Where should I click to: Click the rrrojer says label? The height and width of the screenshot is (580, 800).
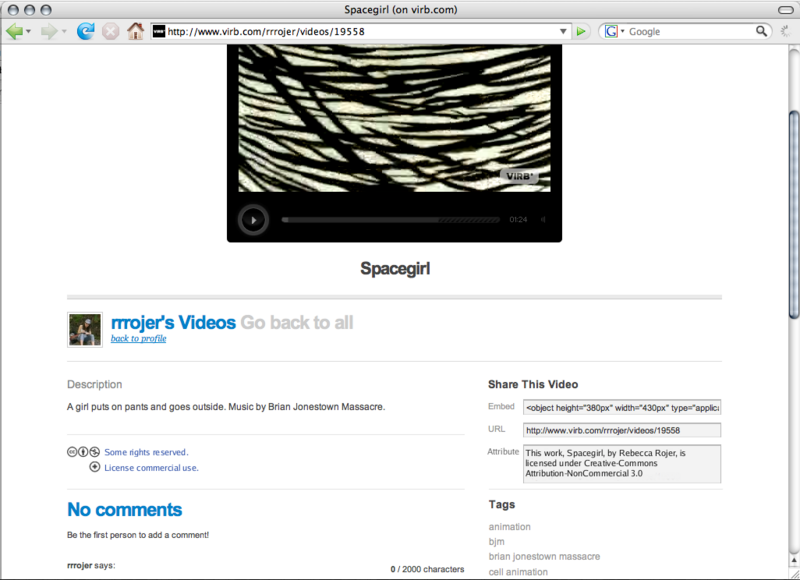[x=91, y=565]
